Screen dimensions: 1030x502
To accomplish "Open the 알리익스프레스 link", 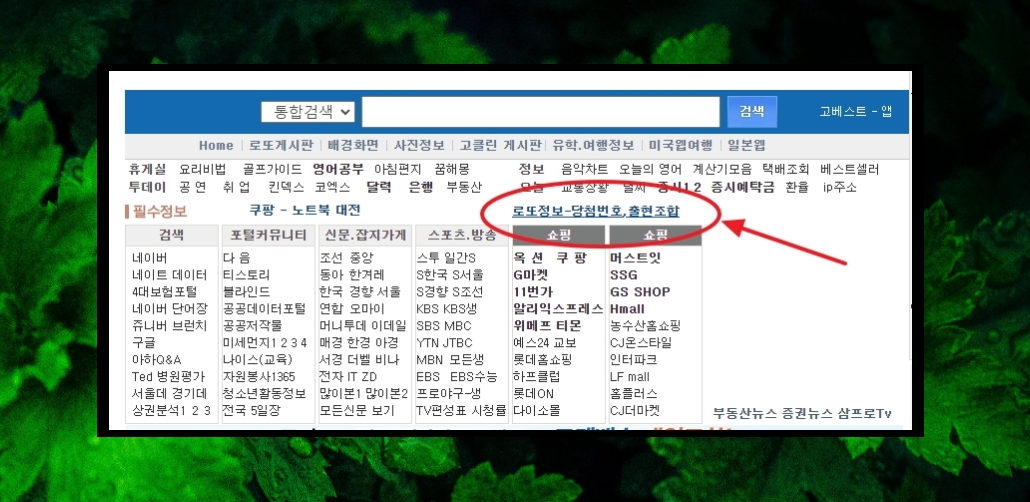I will tap(558, 309).
